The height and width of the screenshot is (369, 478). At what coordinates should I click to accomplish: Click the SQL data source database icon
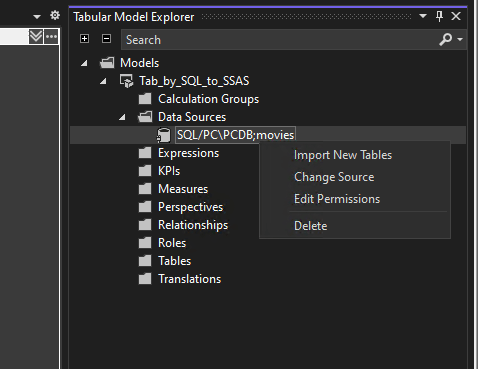[x=163, y=135]
